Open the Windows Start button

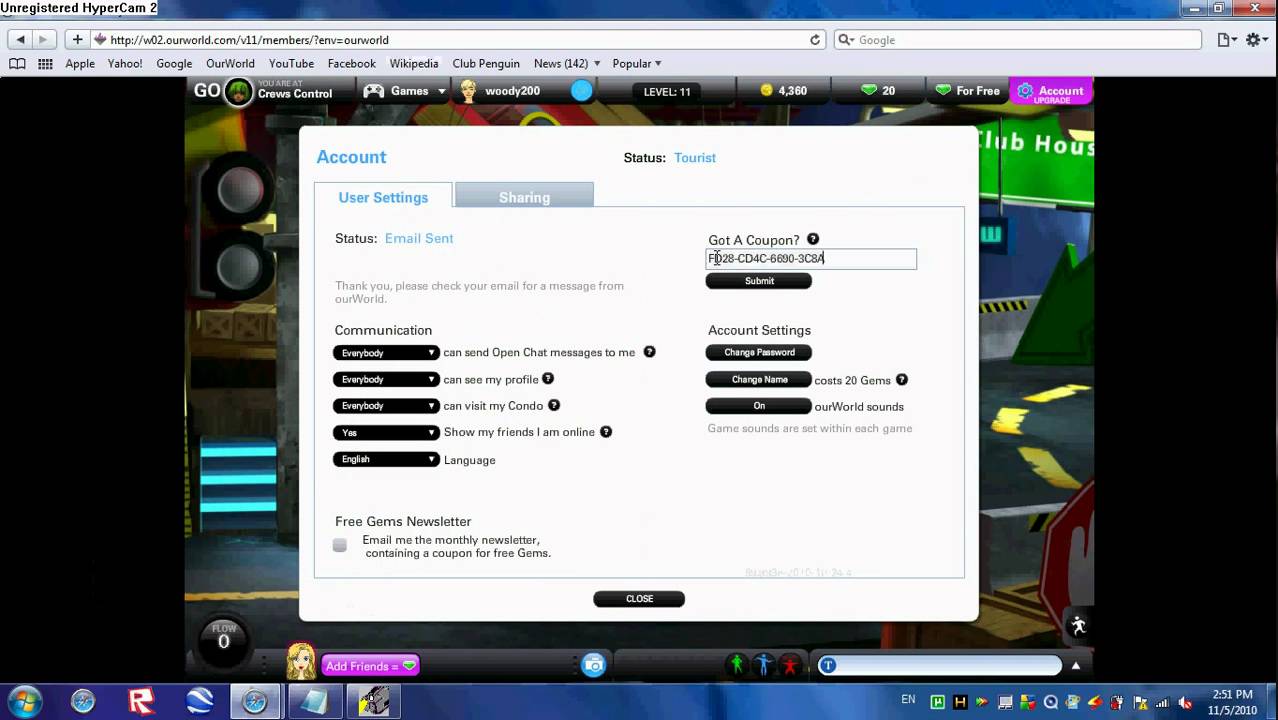coord(24,701)
